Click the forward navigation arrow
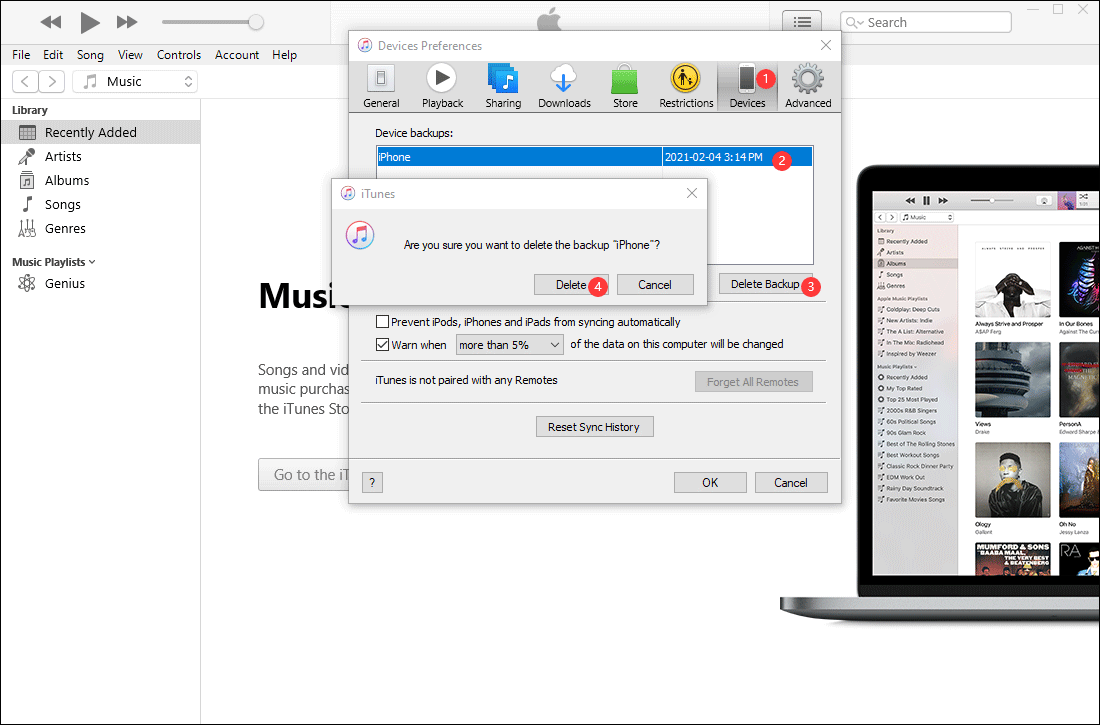The width and height of the screenshot is (1100, 725). (52, 81)
